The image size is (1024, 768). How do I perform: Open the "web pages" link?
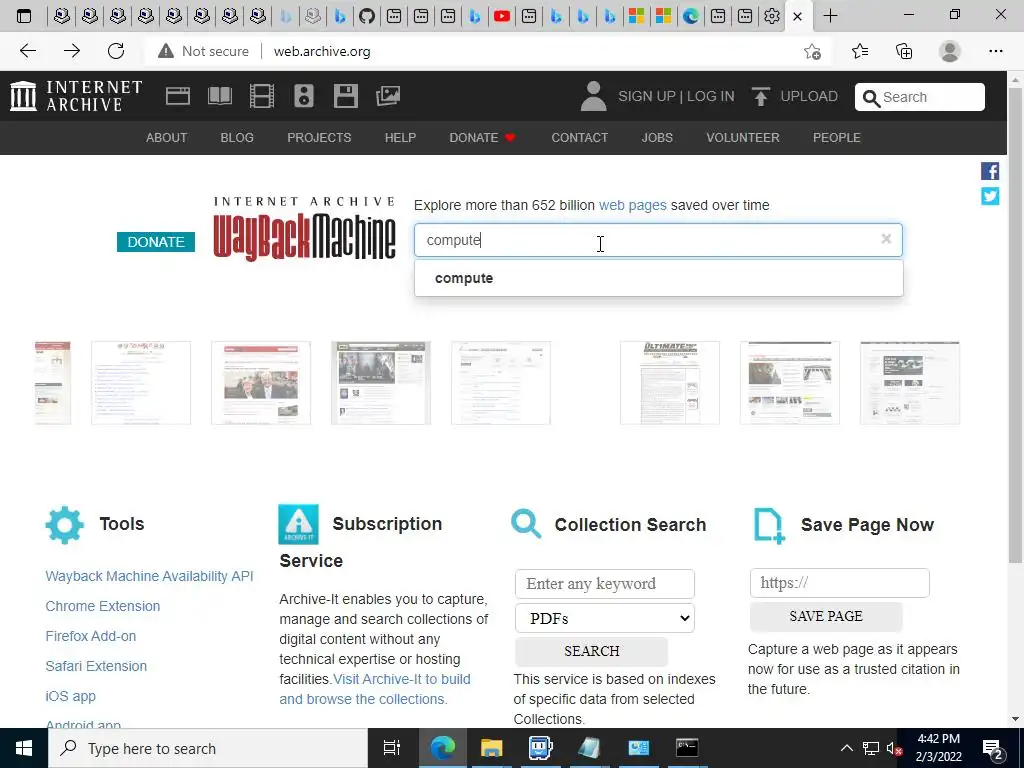pyautogui.click(x=632, y=205)
